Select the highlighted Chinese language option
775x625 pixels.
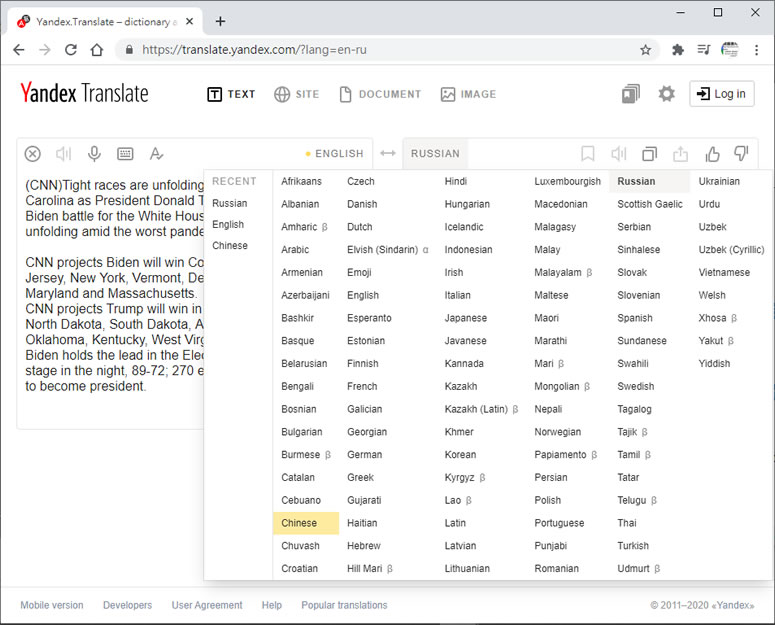coord(306,523)
